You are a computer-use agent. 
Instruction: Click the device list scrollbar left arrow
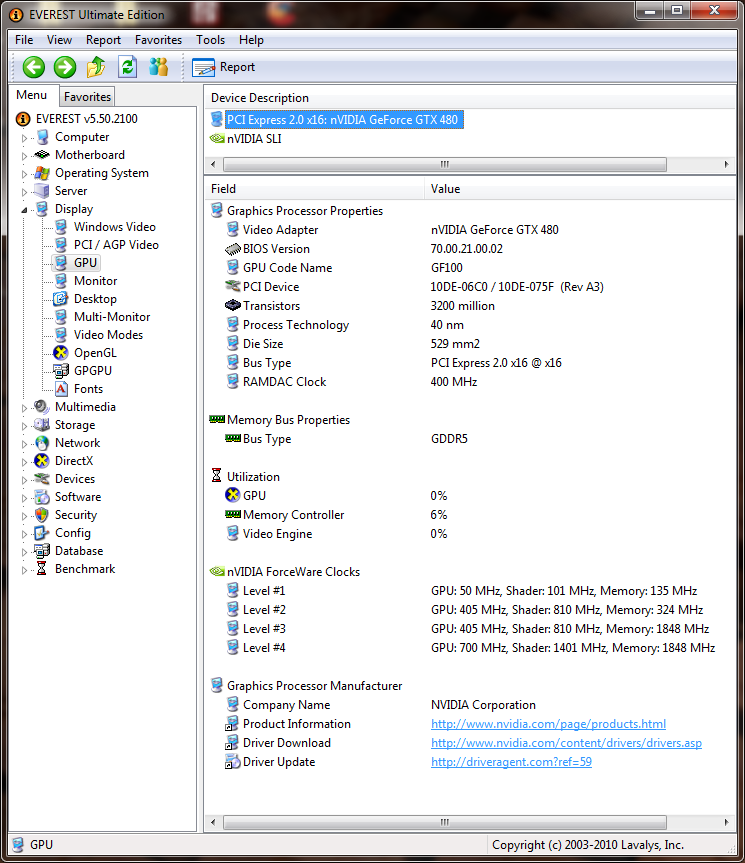(x=213, y=164)
